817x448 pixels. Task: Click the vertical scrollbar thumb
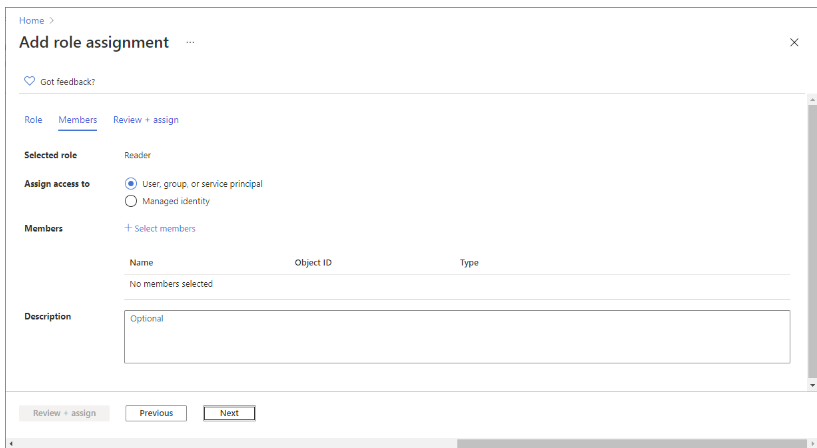click(812, 240)
